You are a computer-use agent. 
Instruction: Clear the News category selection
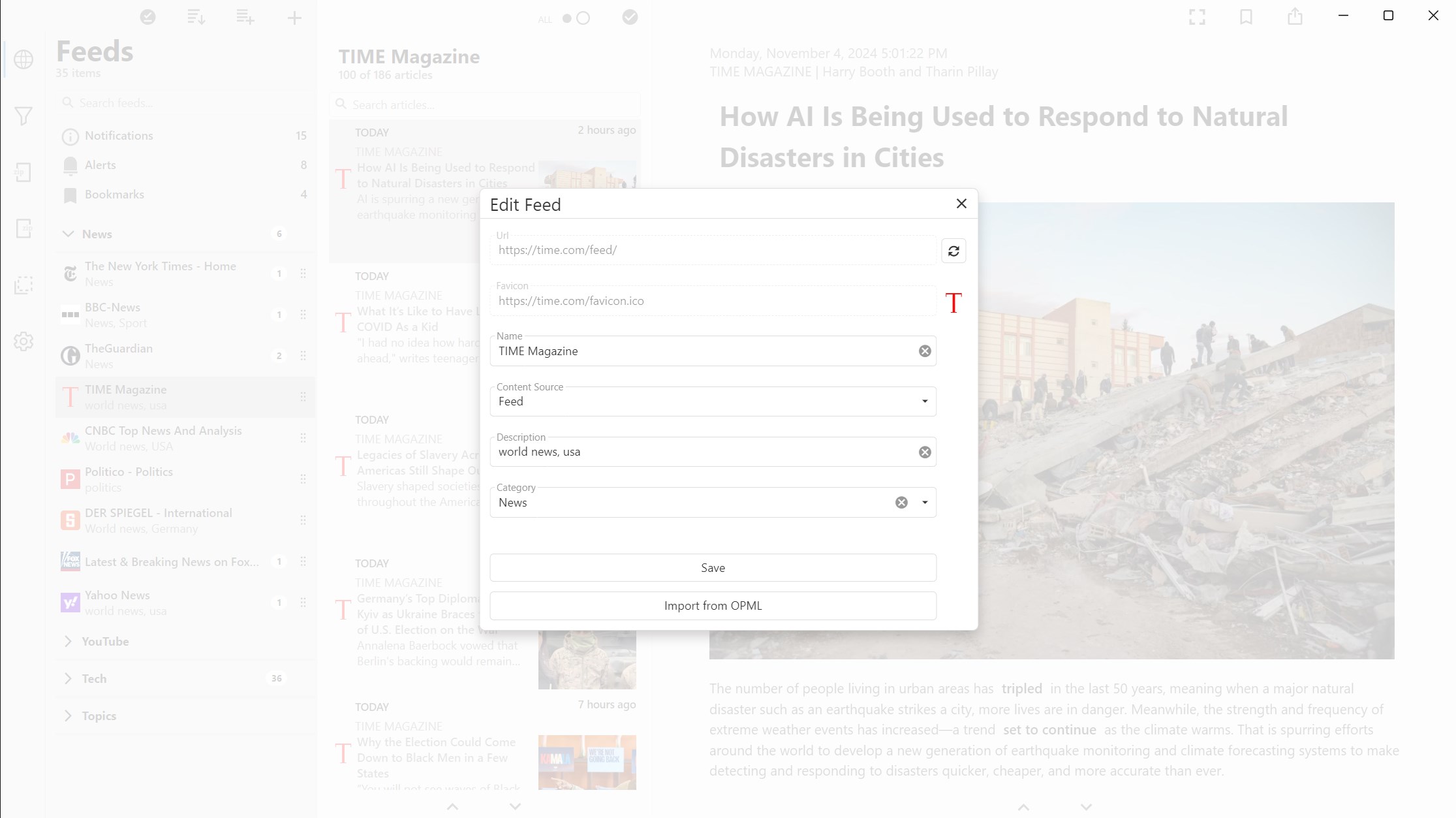901,503
